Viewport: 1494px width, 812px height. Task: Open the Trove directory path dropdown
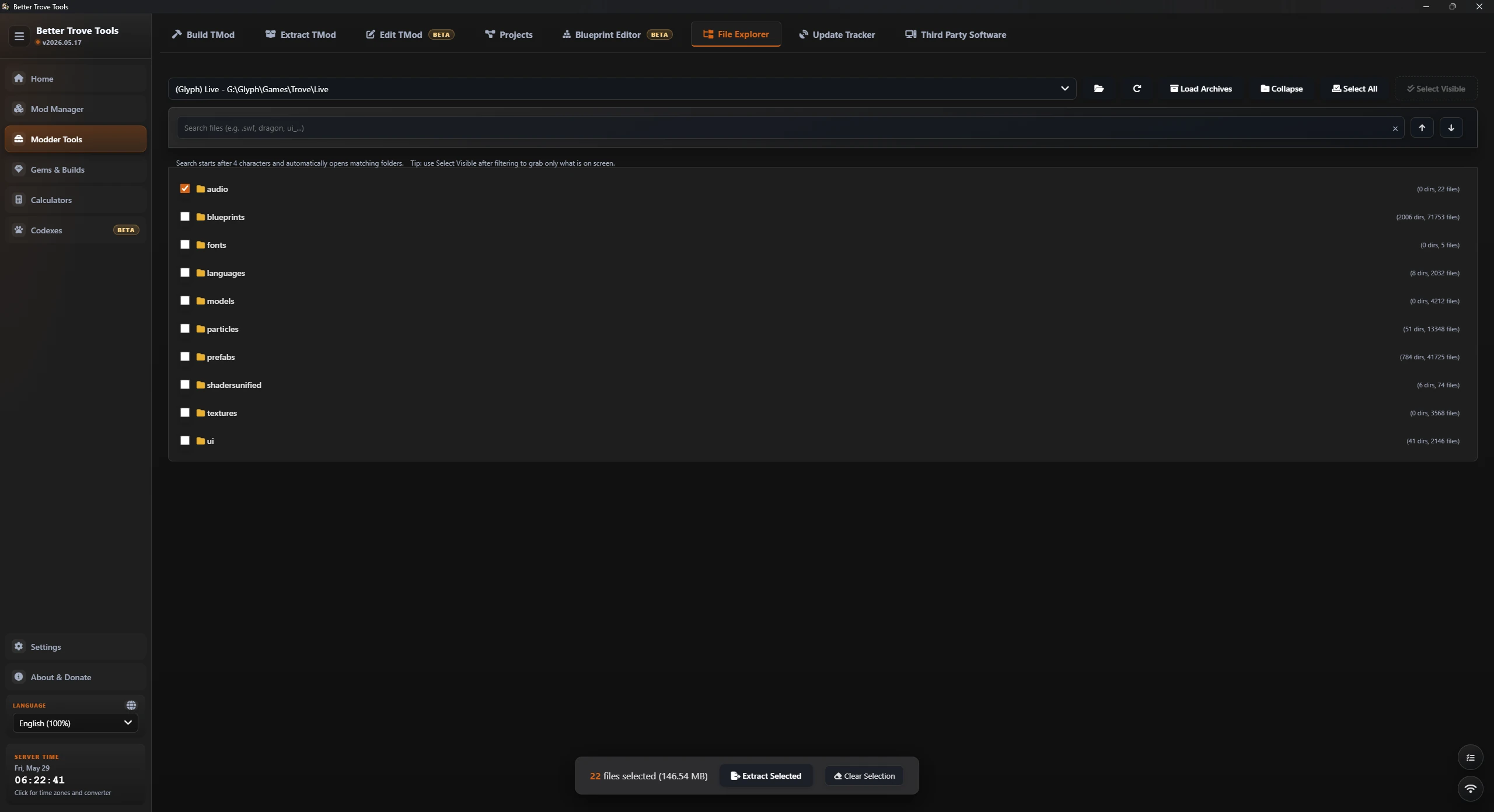(622, 89)
